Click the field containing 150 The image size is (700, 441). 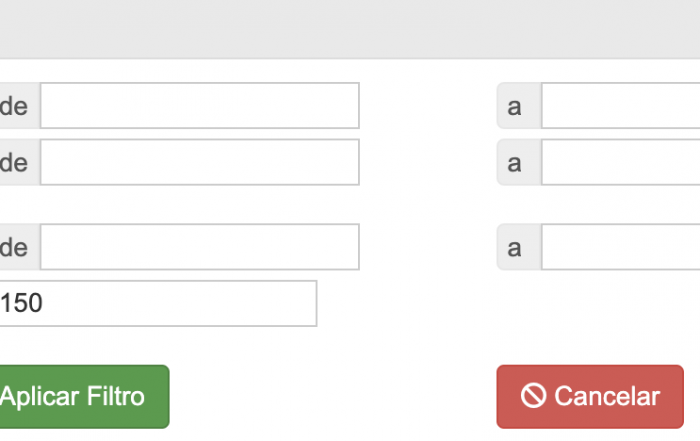[x=158, y=304]
